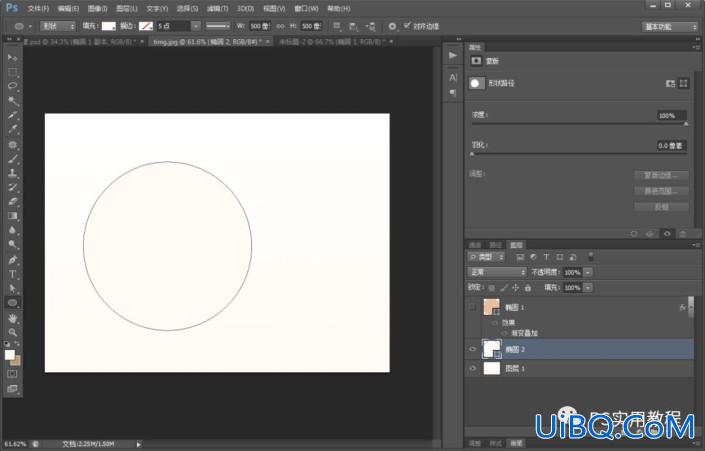Click the stroke color swatch in options bar

[146, 27]
